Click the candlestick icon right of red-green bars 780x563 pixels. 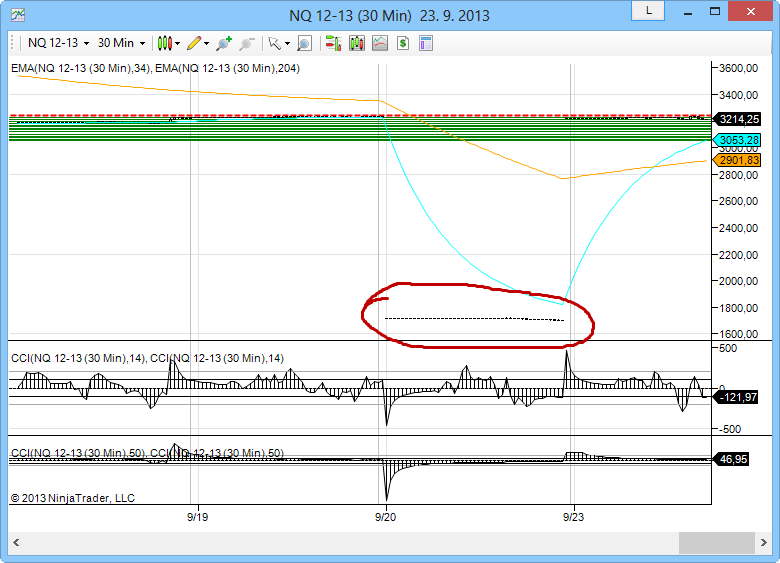(x=357, y=43)
